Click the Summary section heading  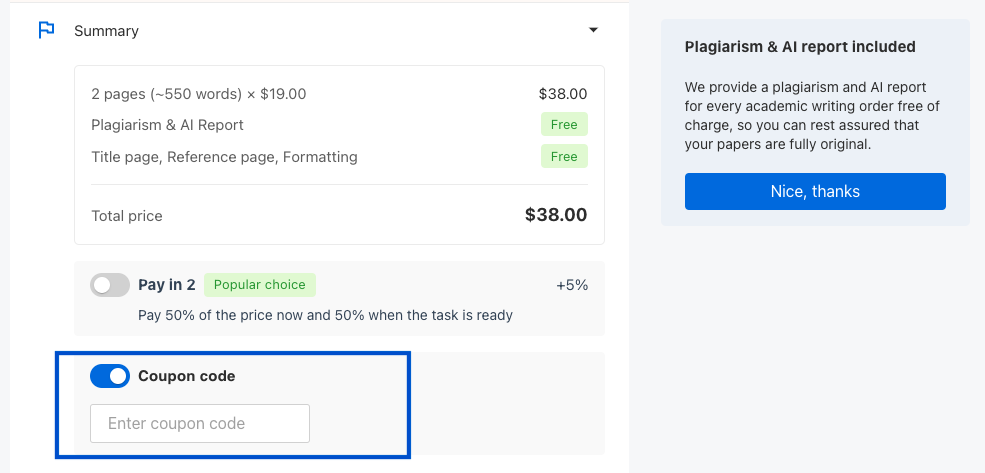point(106,31)
